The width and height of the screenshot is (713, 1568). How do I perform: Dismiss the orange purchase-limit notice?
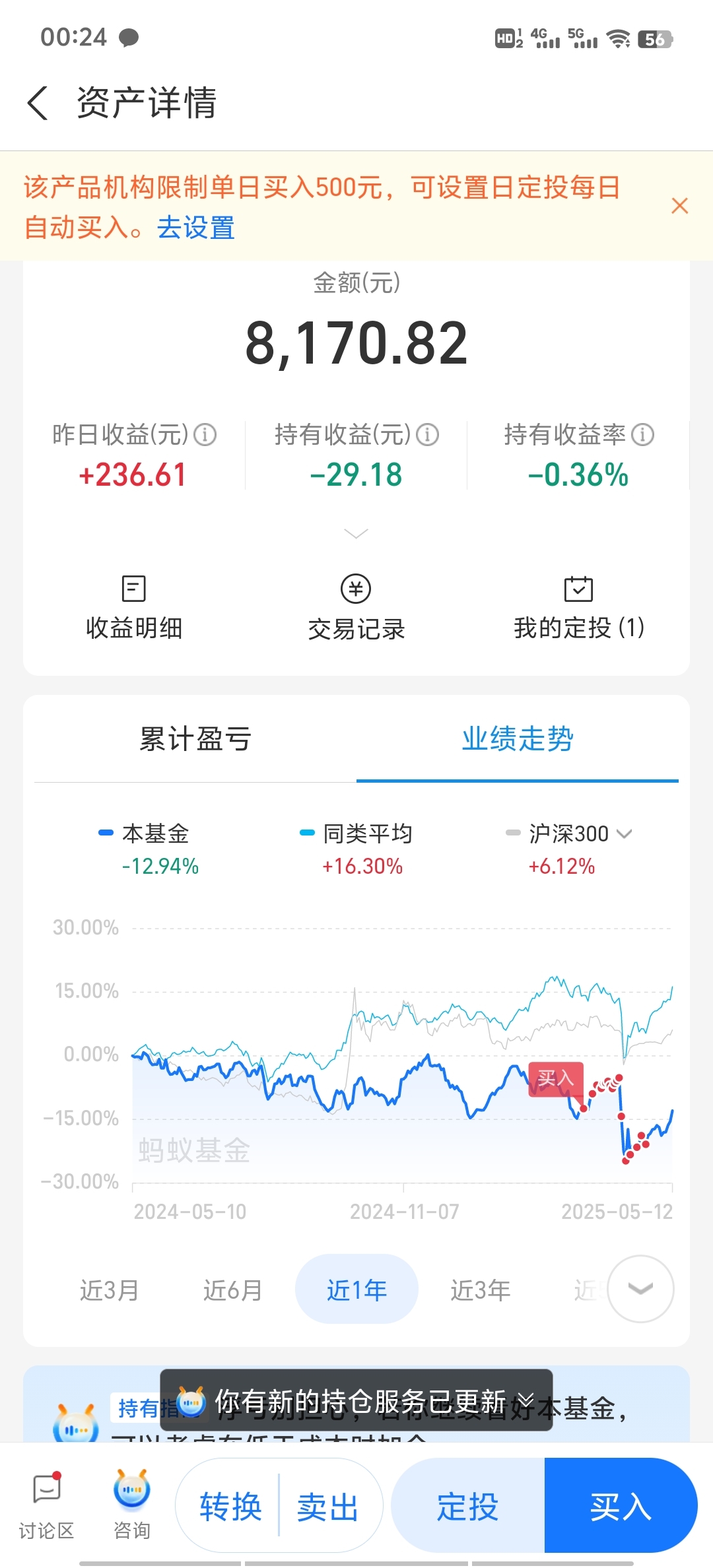[679, 206]
